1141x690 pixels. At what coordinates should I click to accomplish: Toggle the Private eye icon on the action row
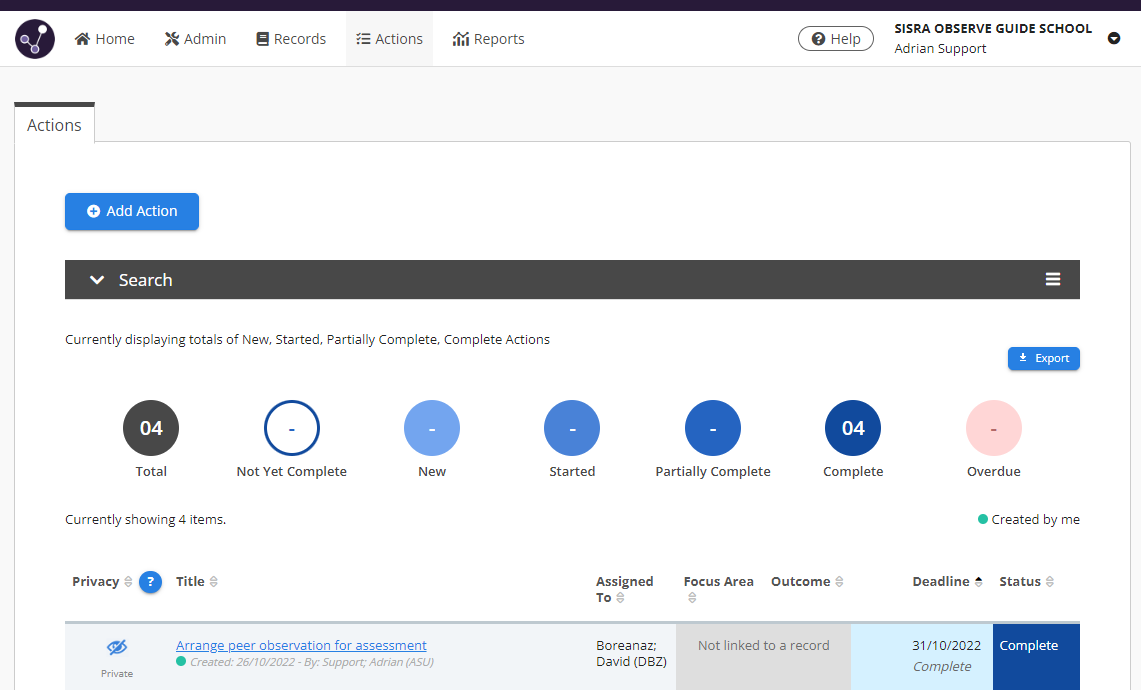(x=116, y=645)
